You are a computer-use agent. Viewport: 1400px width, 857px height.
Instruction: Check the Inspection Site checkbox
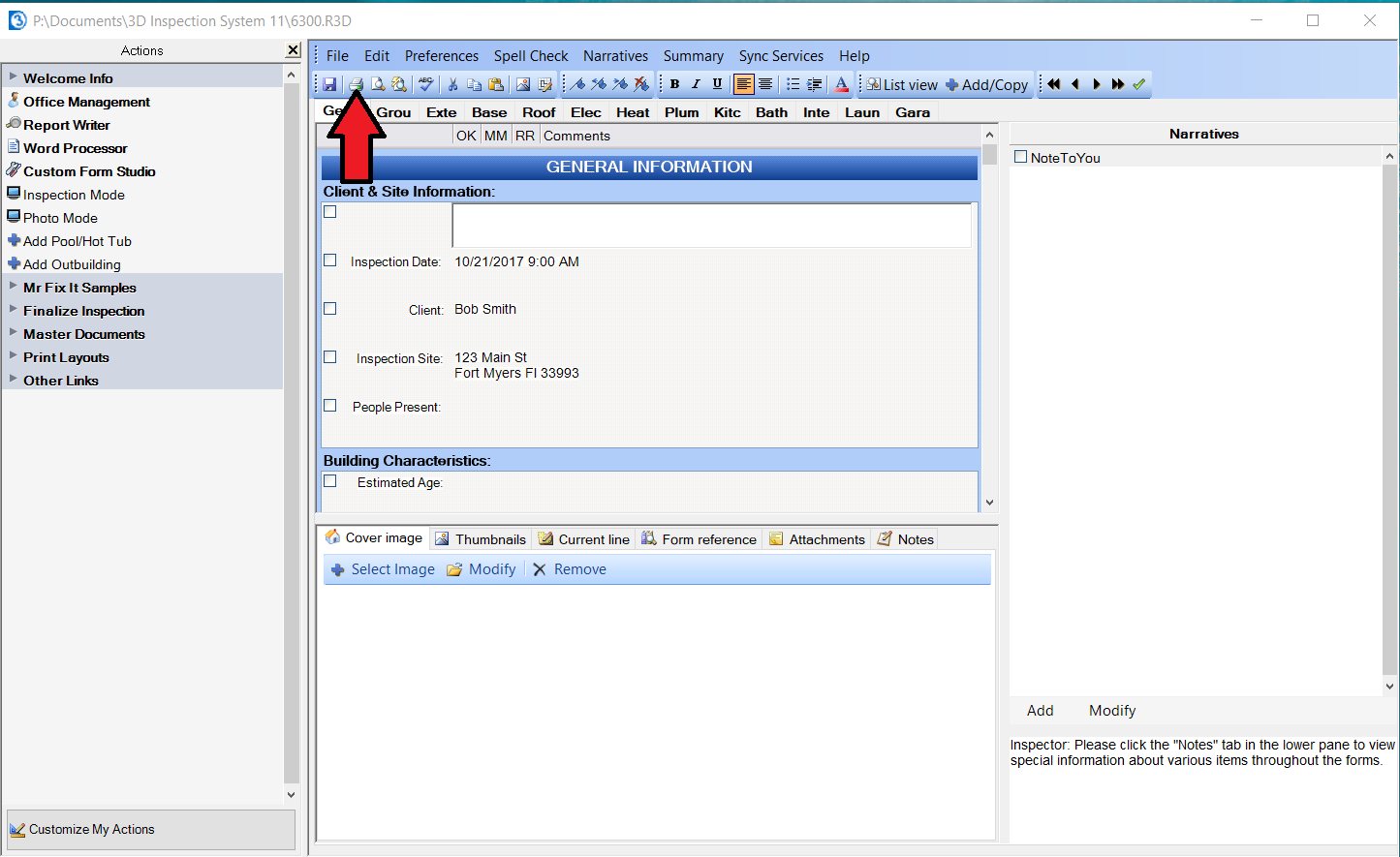330,356
